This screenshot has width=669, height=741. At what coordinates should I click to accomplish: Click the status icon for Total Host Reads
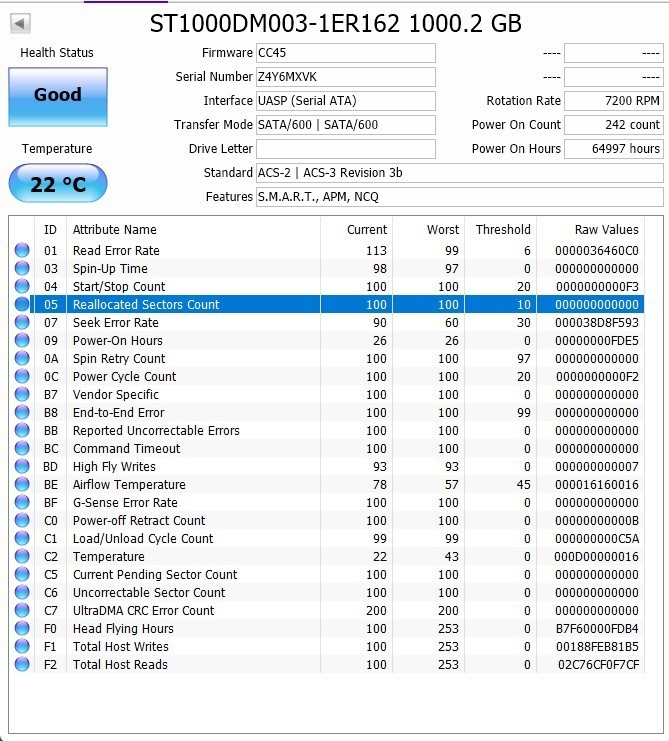point(22,664)
